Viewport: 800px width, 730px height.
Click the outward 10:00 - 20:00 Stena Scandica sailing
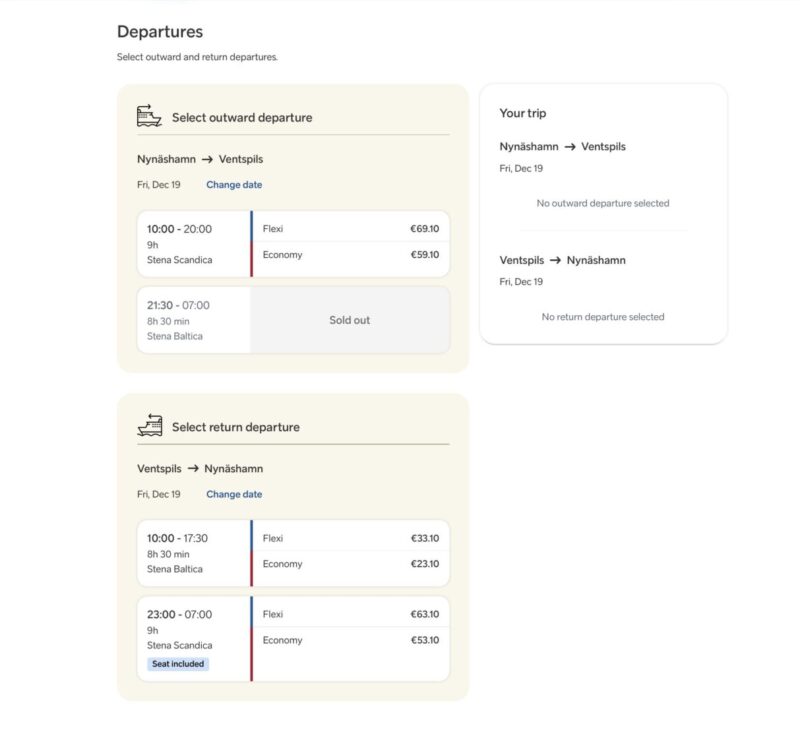193,244
